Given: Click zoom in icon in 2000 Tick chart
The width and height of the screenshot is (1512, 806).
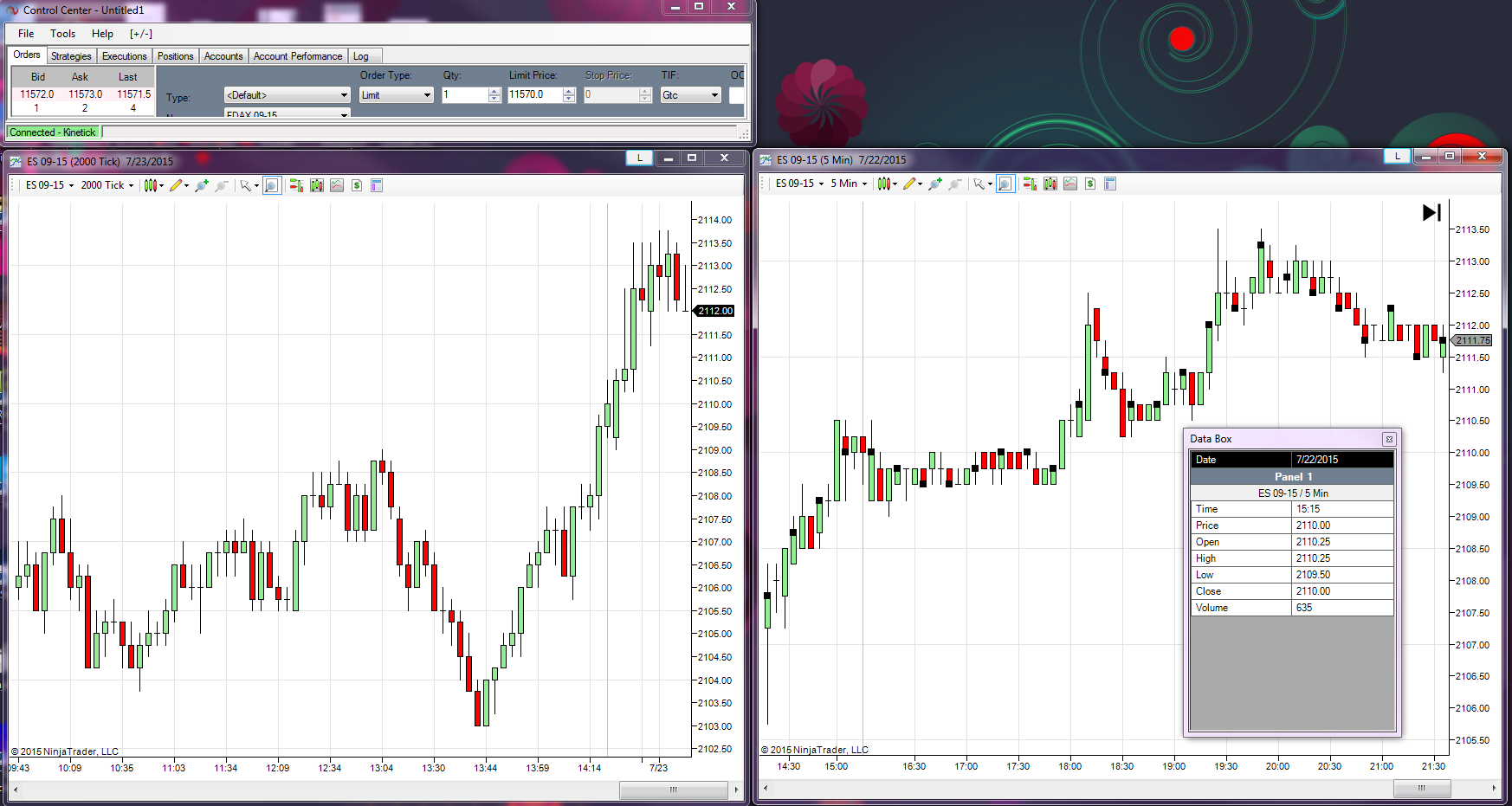Looking at the screenshot, I should [202, 185].
